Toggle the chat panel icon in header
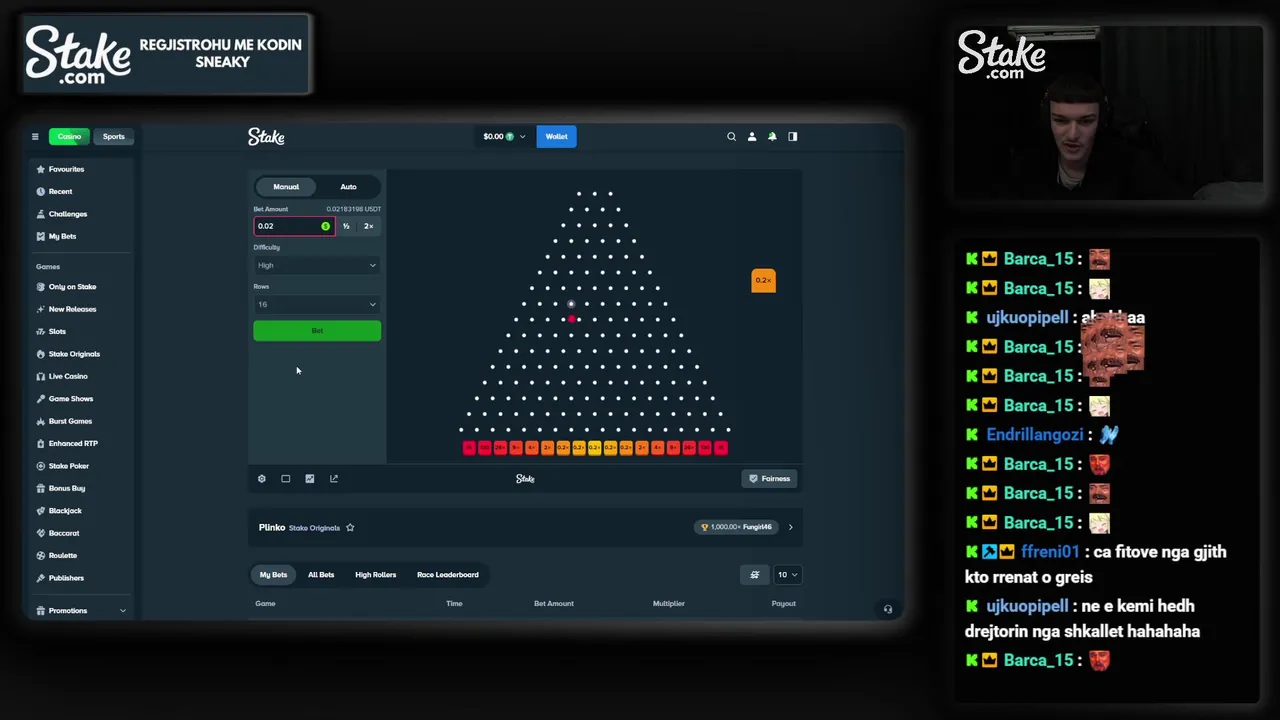This screenshot has height=720, width=1280. (793, 137)
